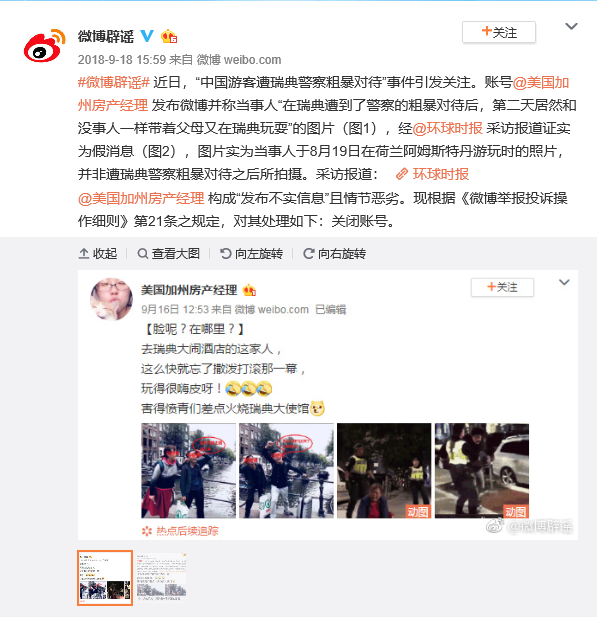Select the first highlighted image thumbnail

click(x=105, y=578)
